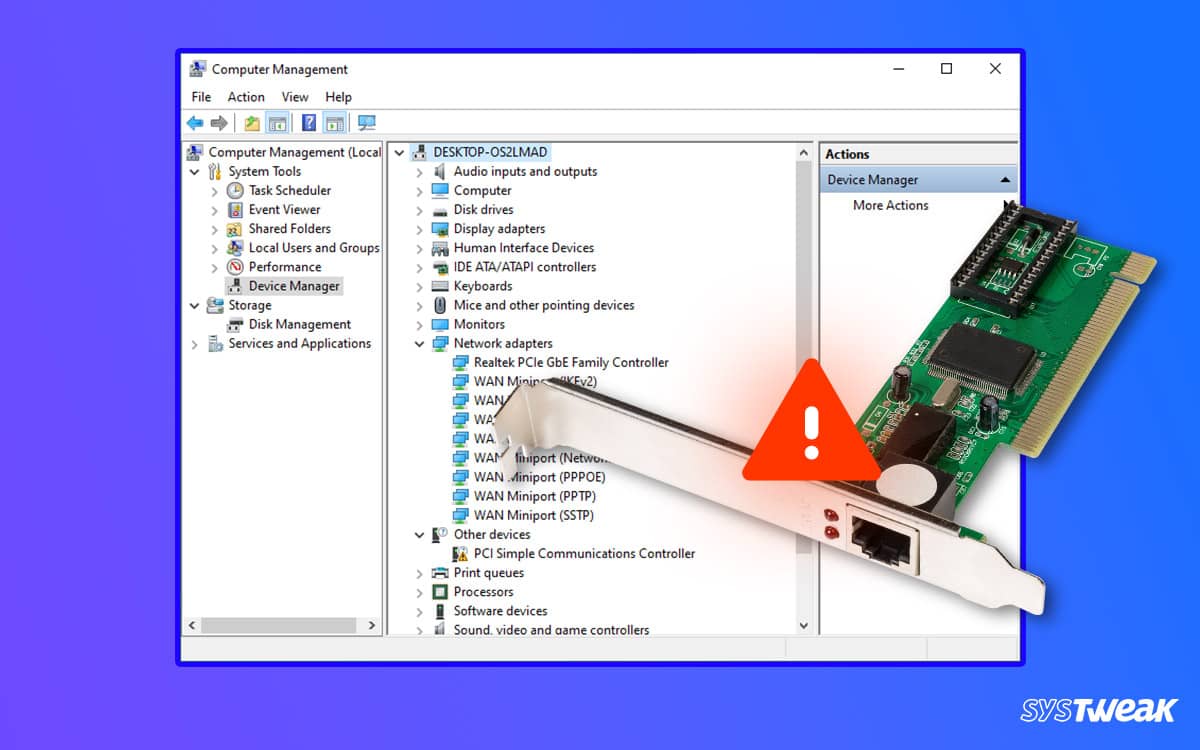Expand the Display adapters category

(421, 228)
